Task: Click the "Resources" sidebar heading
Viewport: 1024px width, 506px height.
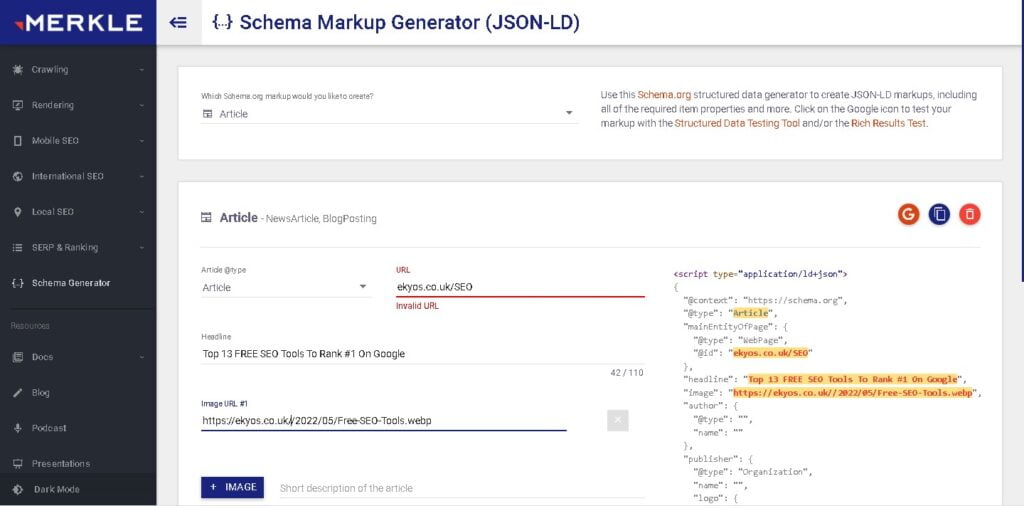Action: coord(30,326)
